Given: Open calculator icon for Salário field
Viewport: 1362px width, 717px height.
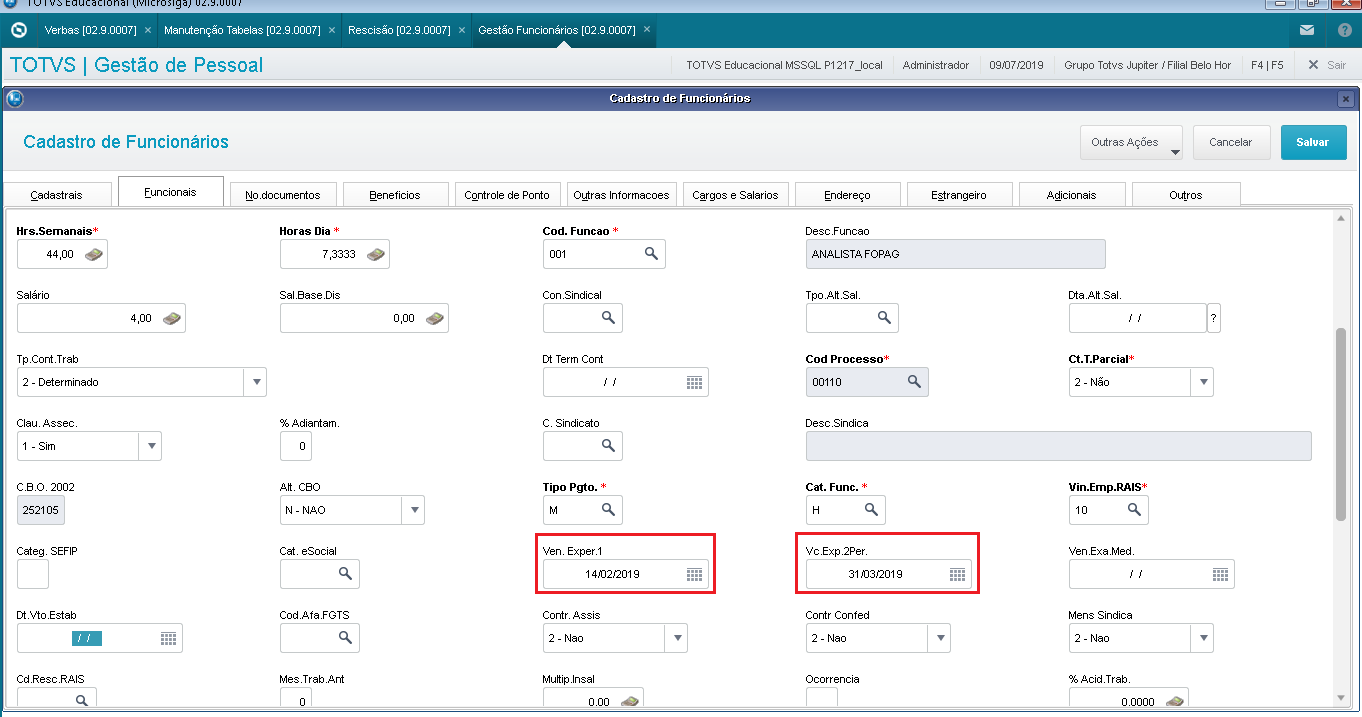Looking at the screenshot, I should tap(172, 318).
